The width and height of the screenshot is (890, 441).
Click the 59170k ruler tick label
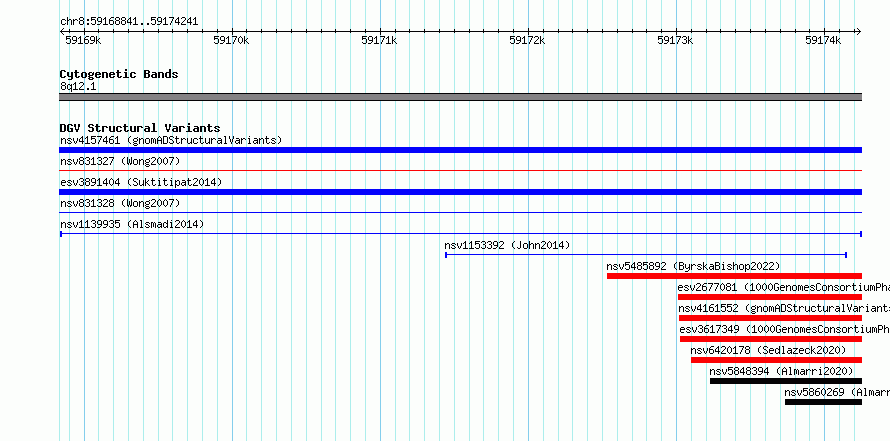coord(231,40)
